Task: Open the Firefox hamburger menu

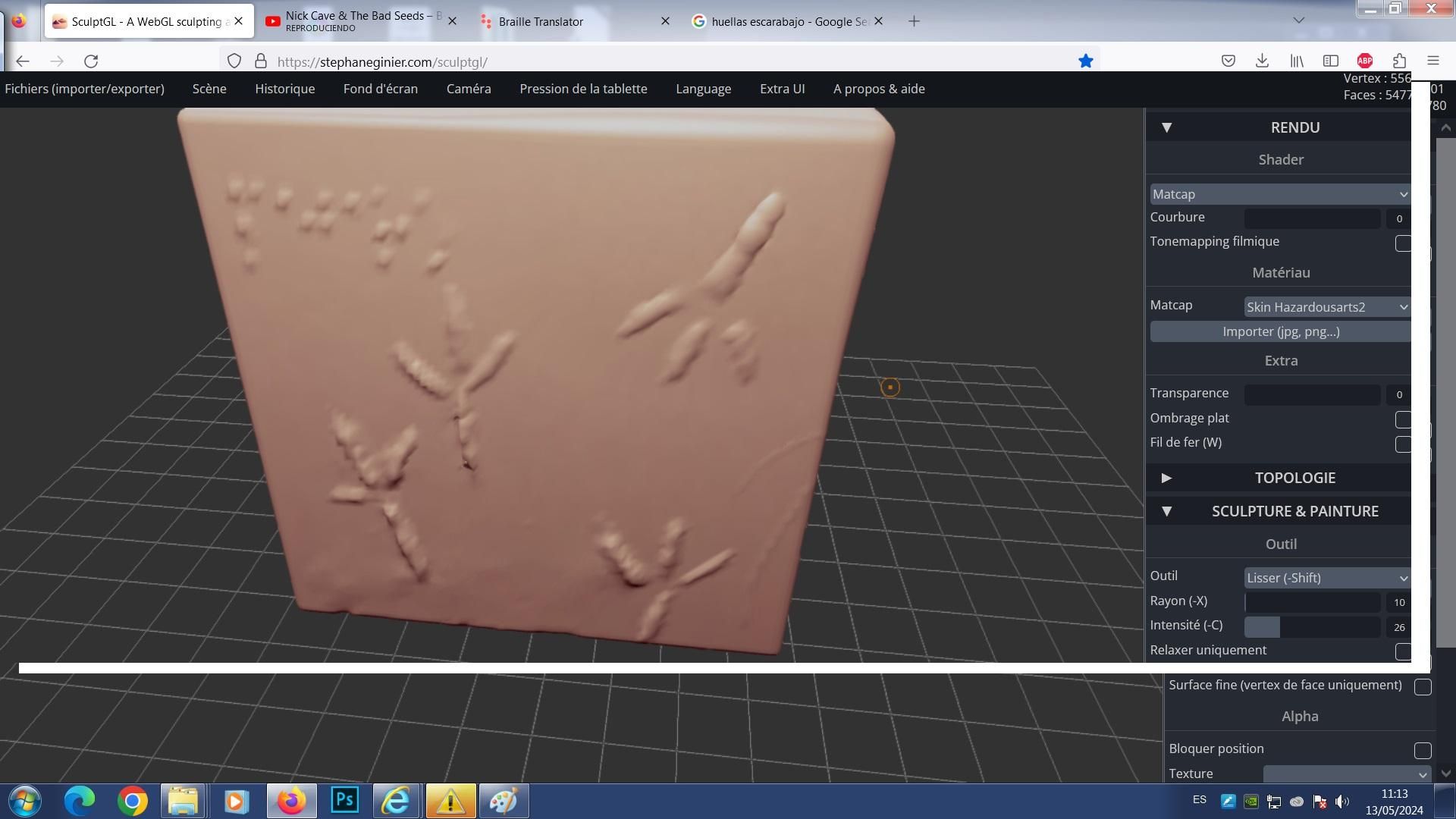Action: point(1432,61)
